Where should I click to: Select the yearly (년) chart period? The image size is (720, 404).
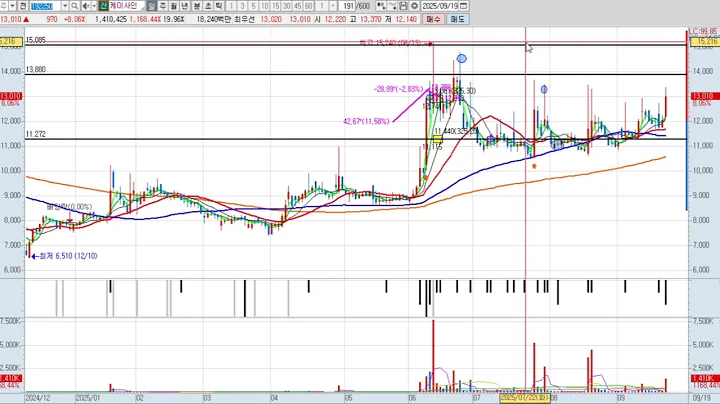coord(185,6)
